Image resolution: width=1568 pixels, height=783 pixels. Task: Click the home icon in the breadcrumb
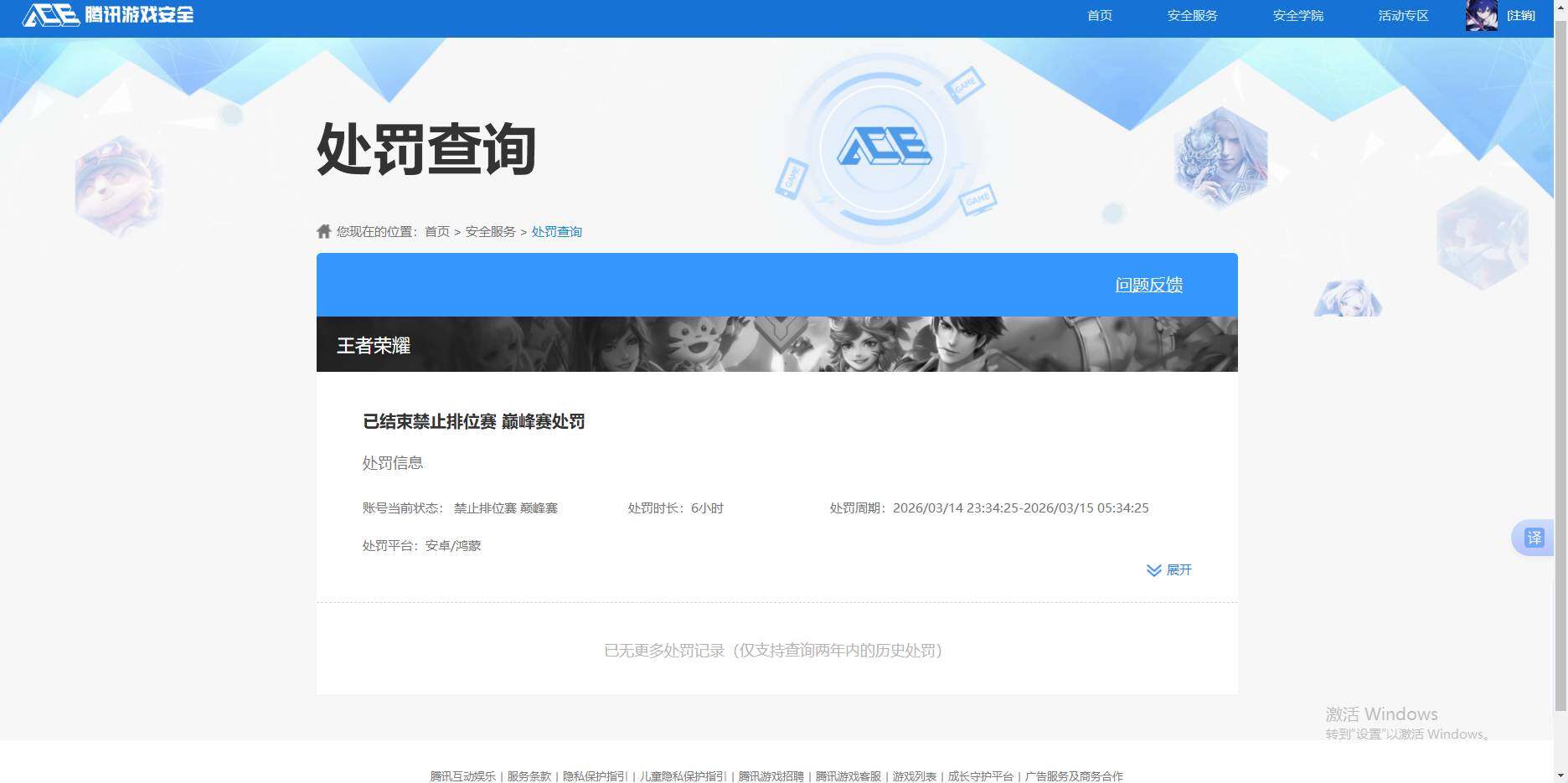(x=325, y=231)
